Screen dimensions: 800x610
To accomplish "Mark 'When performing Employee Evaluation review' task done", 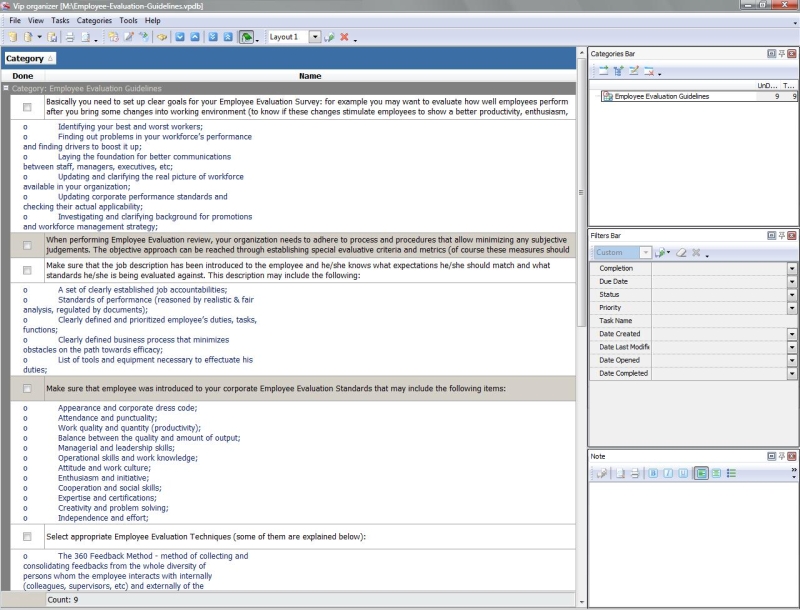I will pyautogui.click(x=27, y=245).
